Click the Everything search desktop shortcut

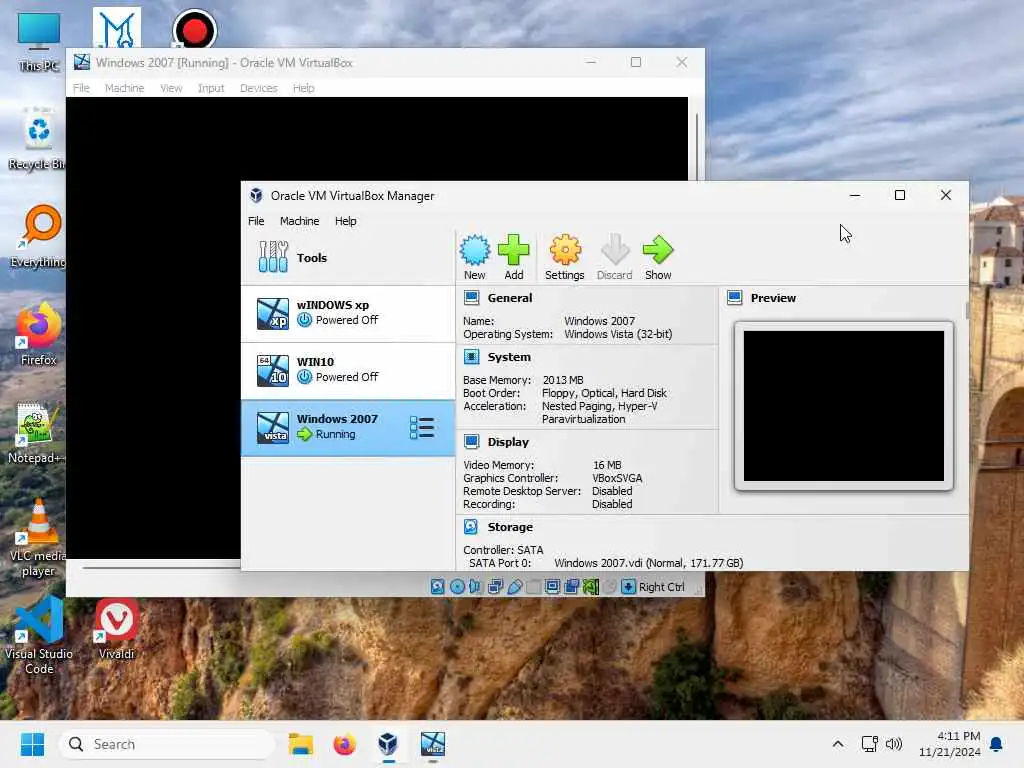[39, 236]
